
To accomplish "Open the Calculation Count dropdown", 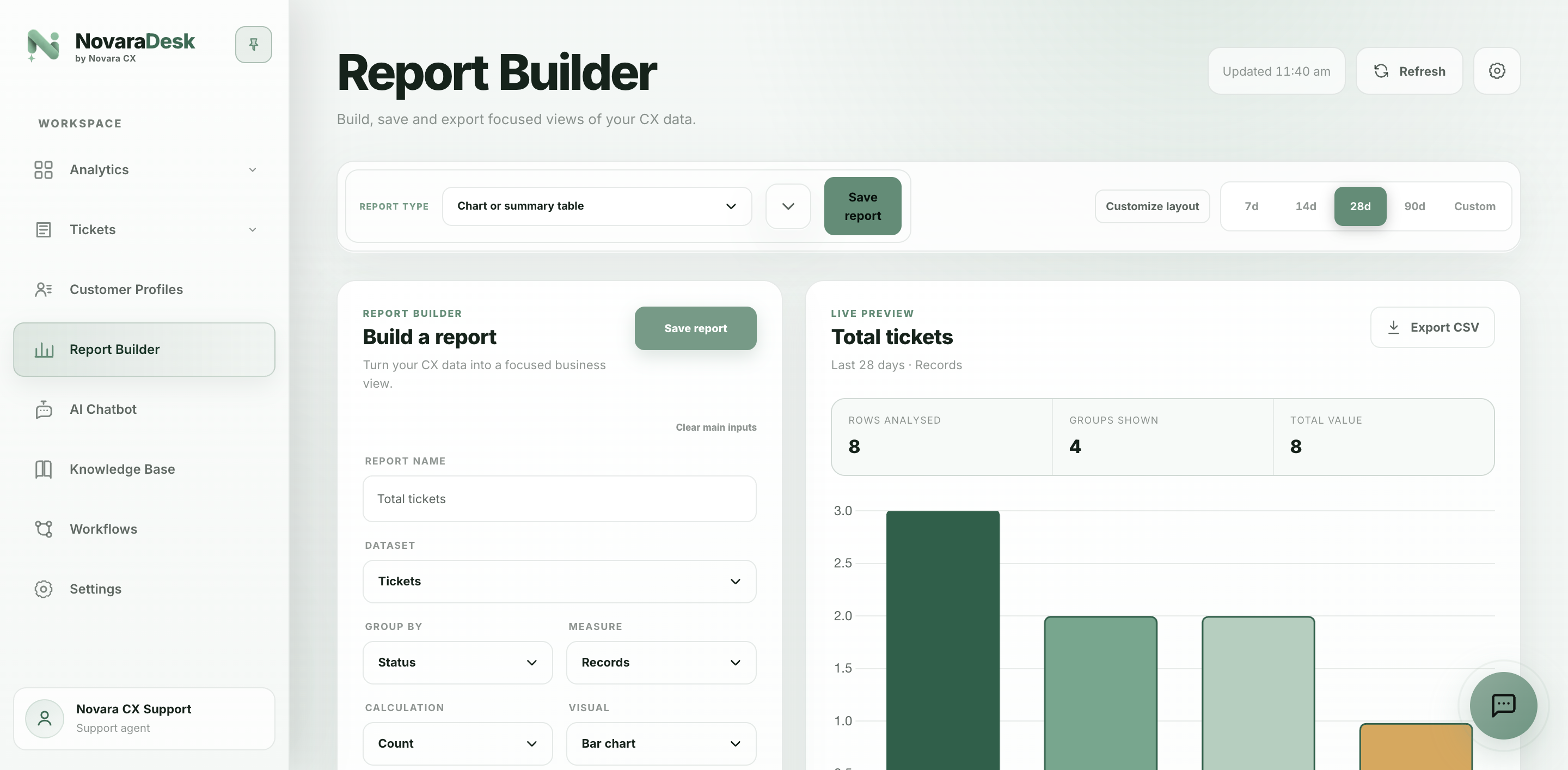I will click(x=458, y=743).
